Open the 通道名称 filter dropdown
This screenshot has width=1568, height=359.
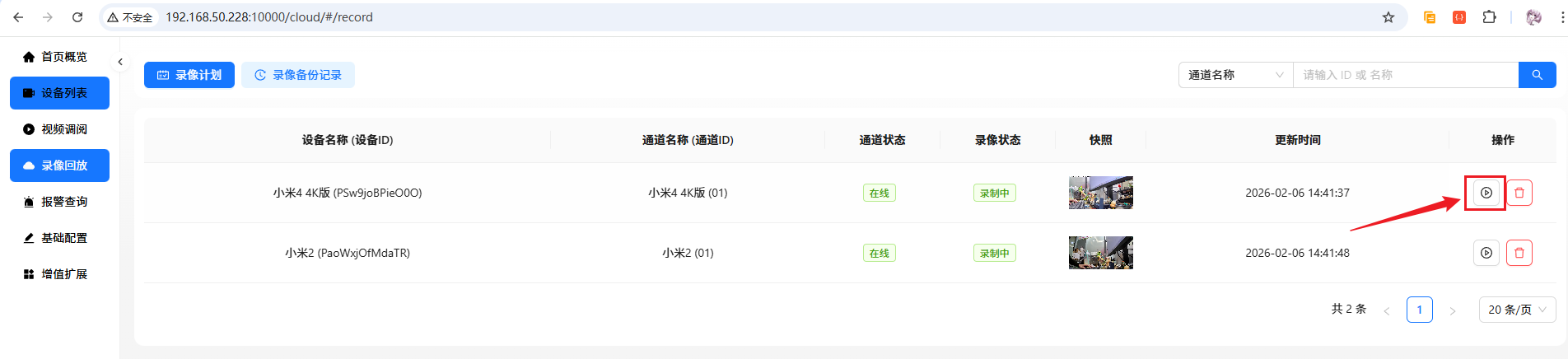tap(1235, 75)
